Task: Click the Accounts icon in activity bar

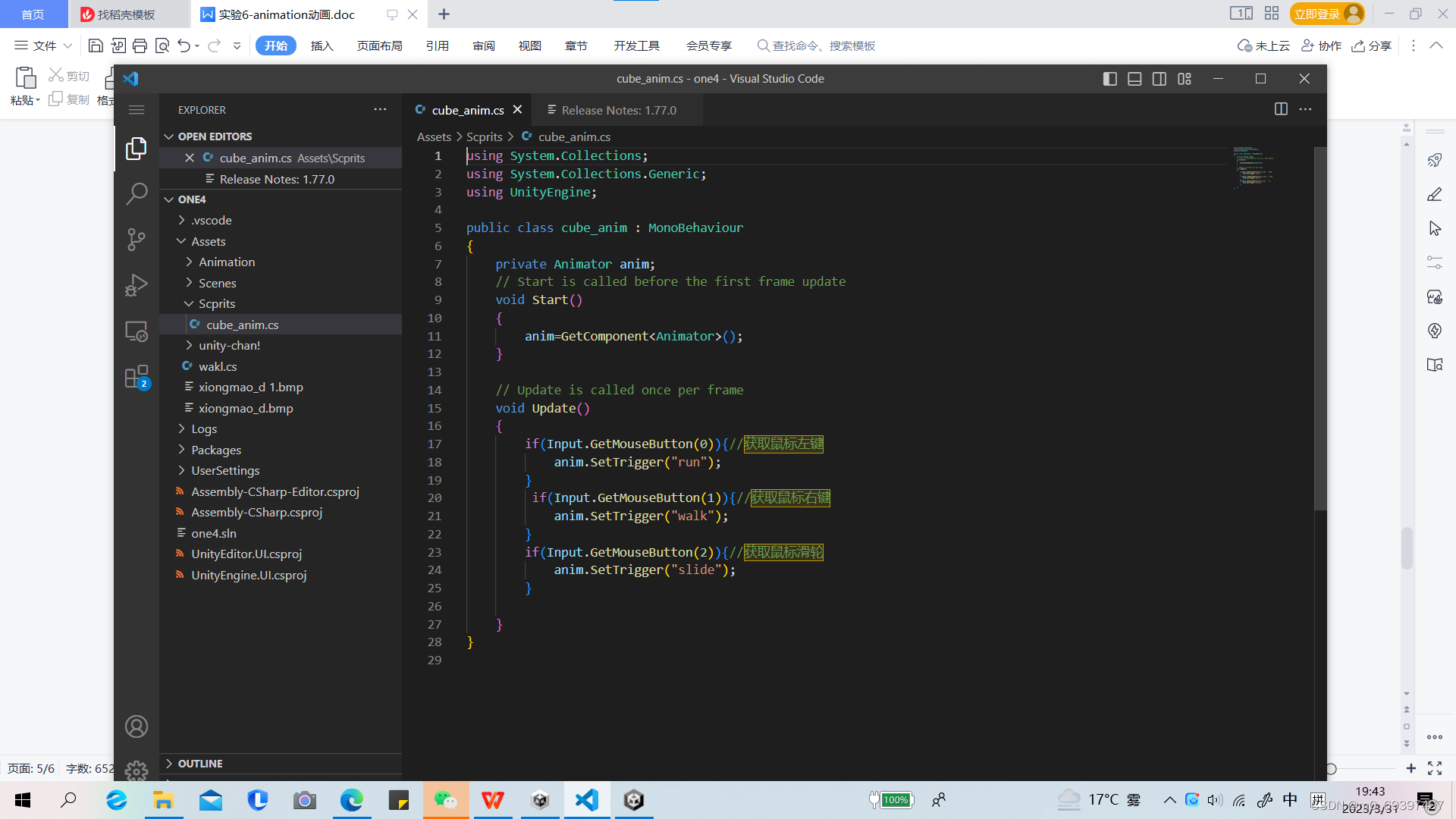Action: pos(136,726)
